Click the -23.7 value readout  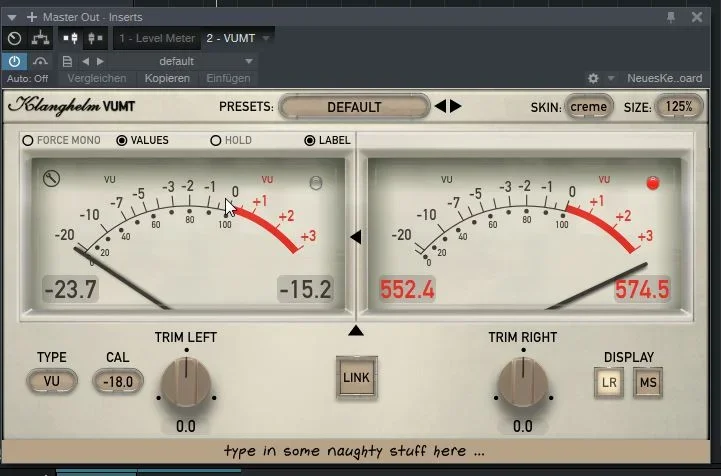[x=70, y=289]
